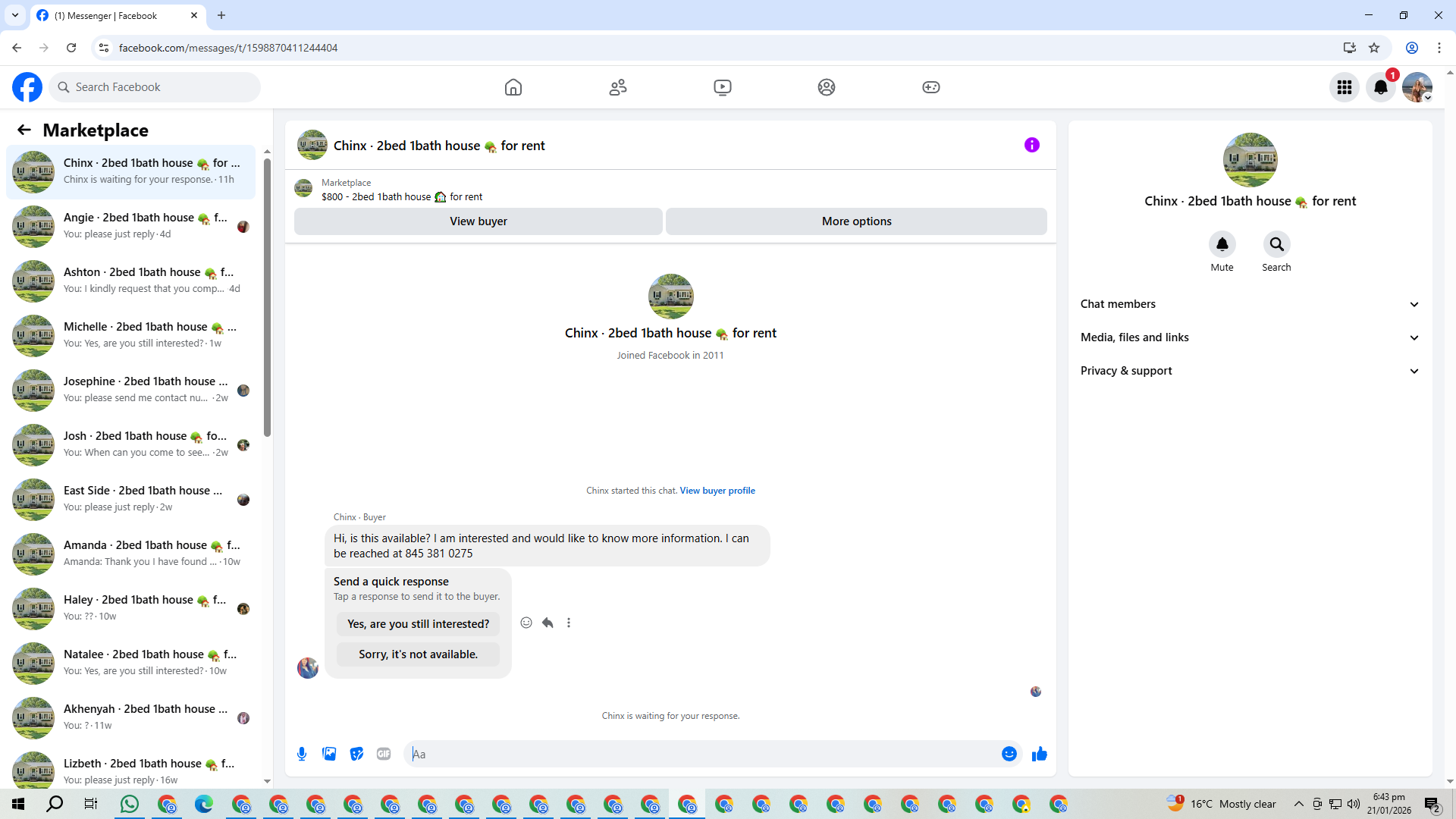Expand the Chat members section
The image size is (1456, 819).
1250,304
